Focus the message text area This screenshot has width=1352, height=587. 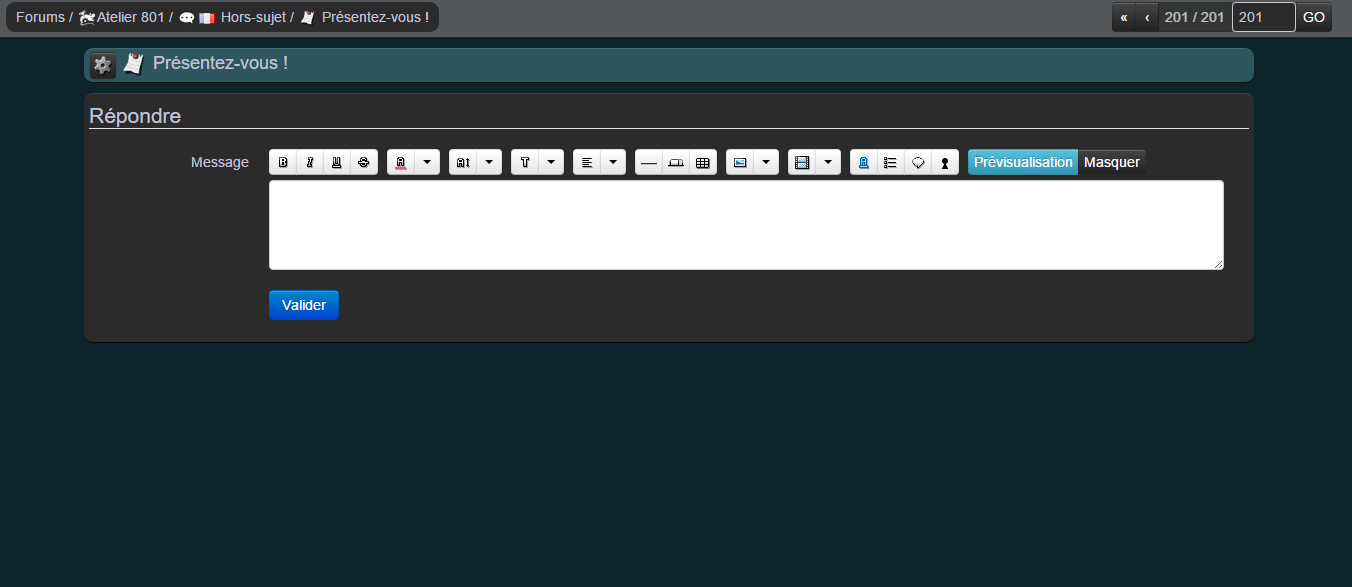746,225
